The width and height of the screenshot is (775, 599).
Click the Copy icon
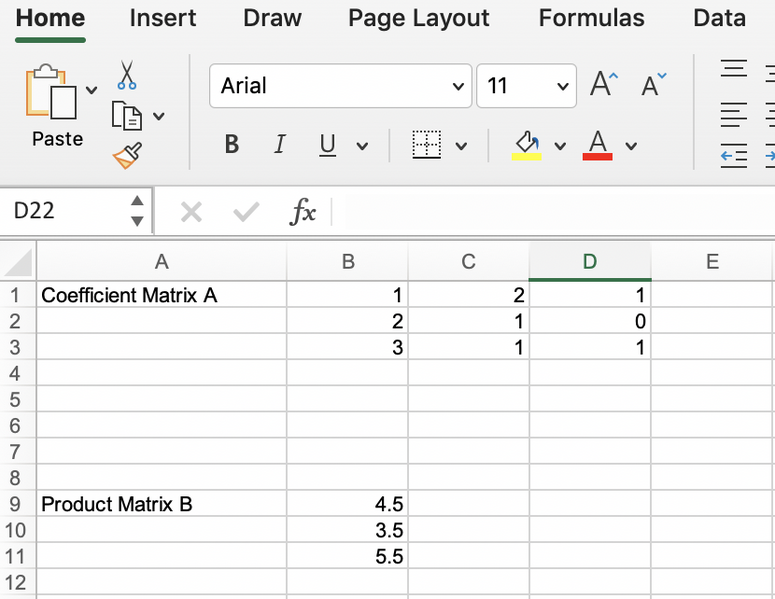pos(127,116)
